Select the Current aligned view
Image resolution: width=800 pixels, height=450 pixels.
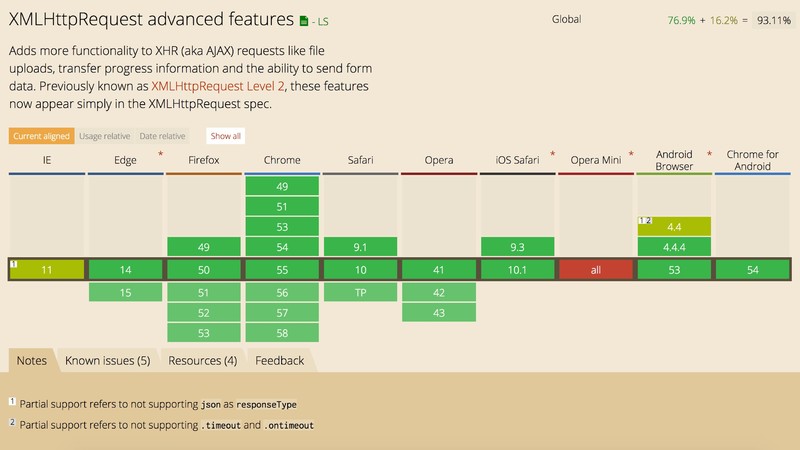click(41, 136)
